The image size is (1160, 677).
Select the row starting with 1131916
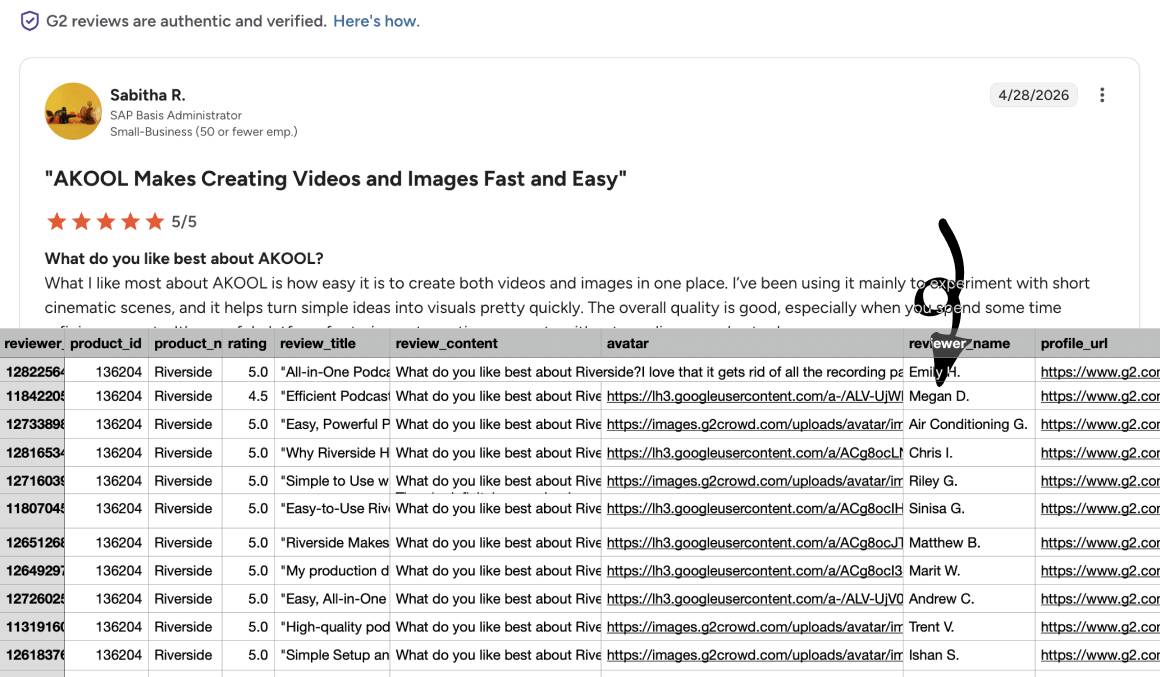point(33,627)
